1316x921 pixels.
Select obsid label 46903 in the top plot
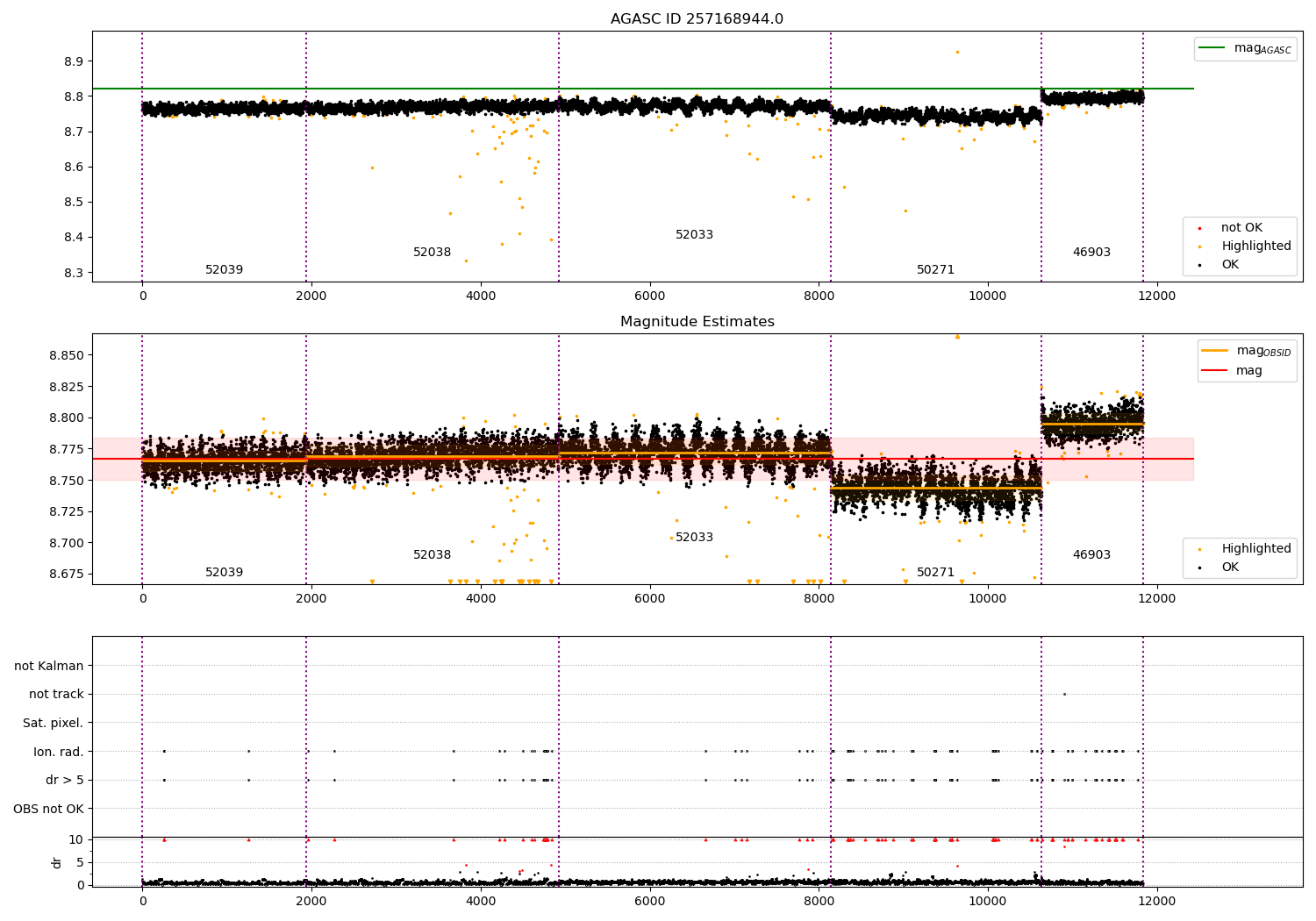[1091, 253]
